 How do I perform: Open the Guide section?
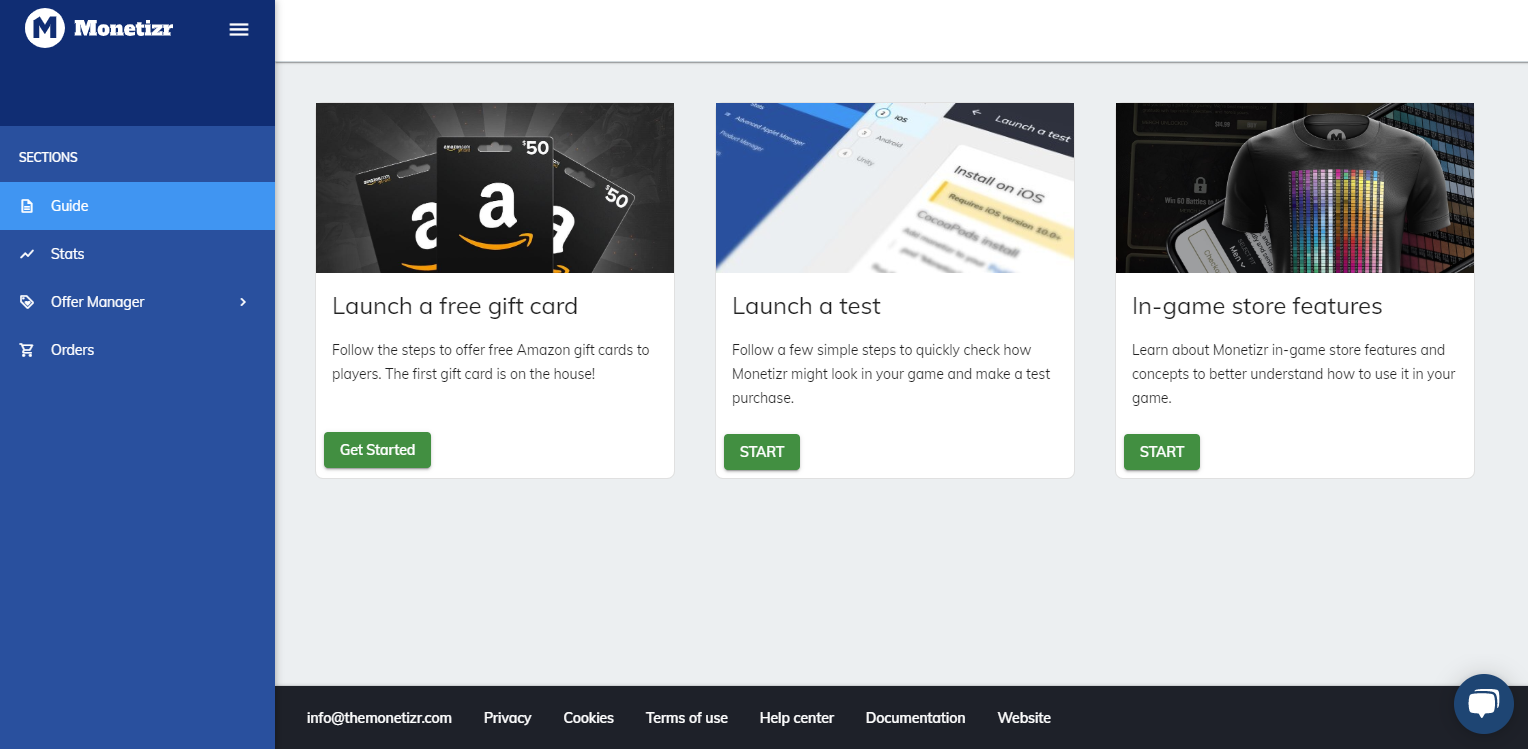coord(137,206)
